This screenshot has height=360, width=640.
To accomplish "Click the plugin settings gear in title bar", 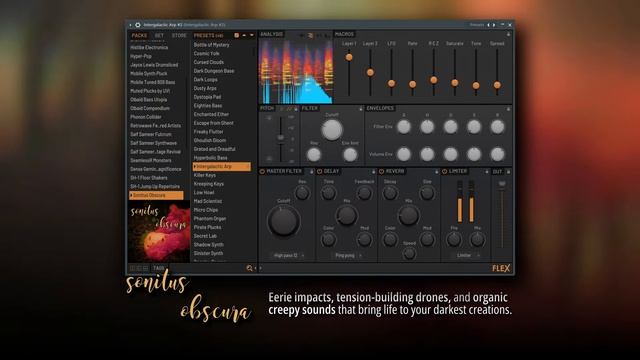I will (138, 25).
